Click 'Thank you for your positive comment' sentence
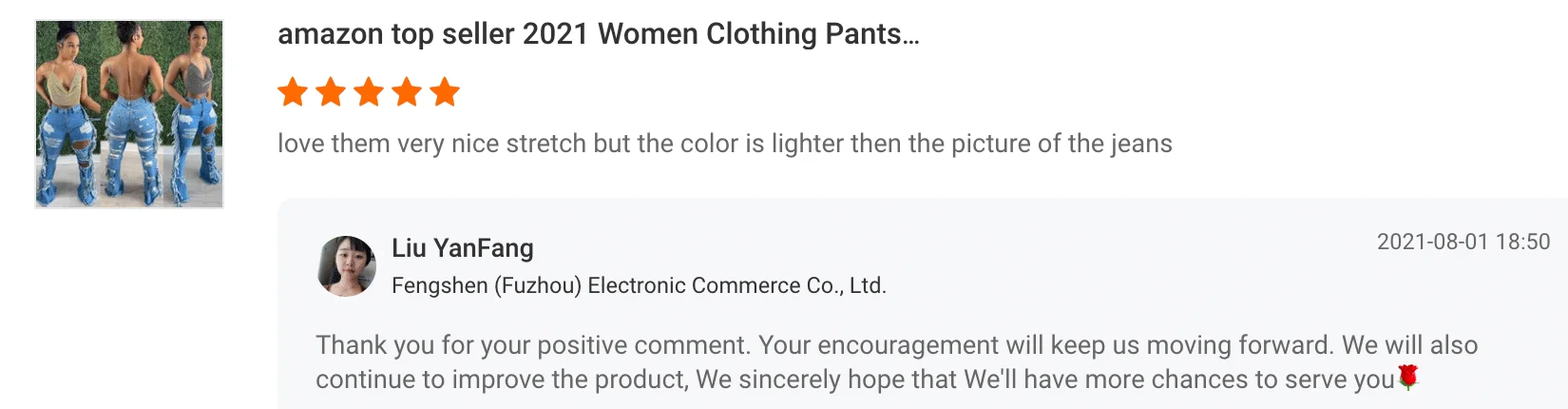This screenshot has height=409, width=1568. pos(533,344)
